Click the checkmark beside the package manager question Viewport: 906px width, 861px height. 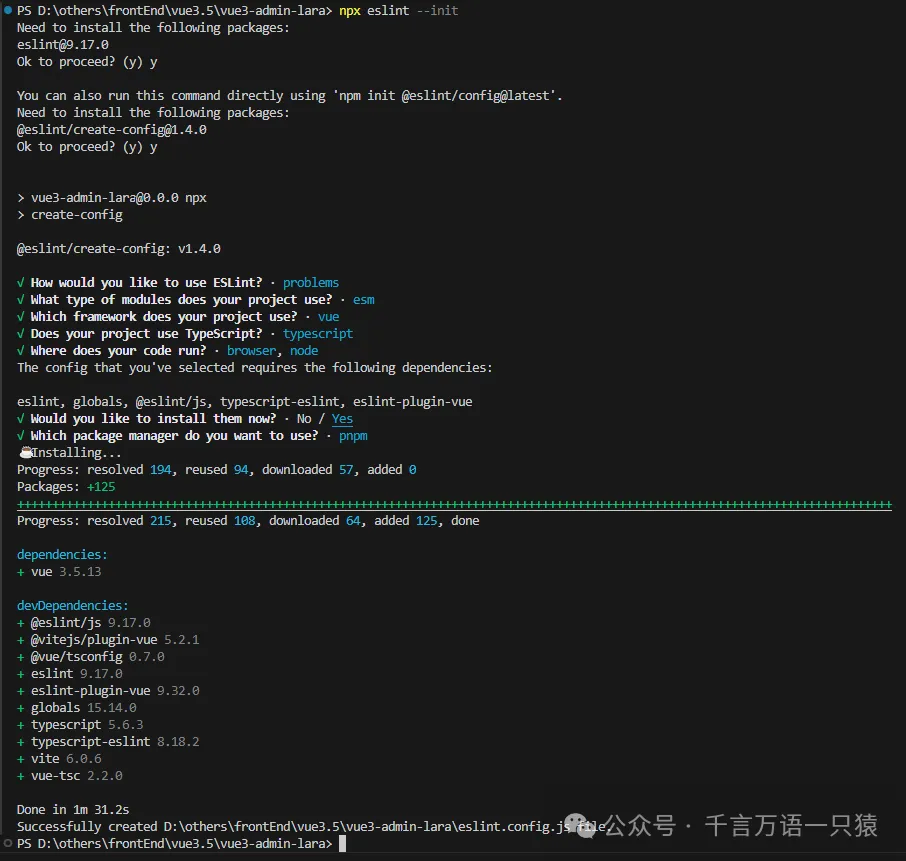[22, 436]
